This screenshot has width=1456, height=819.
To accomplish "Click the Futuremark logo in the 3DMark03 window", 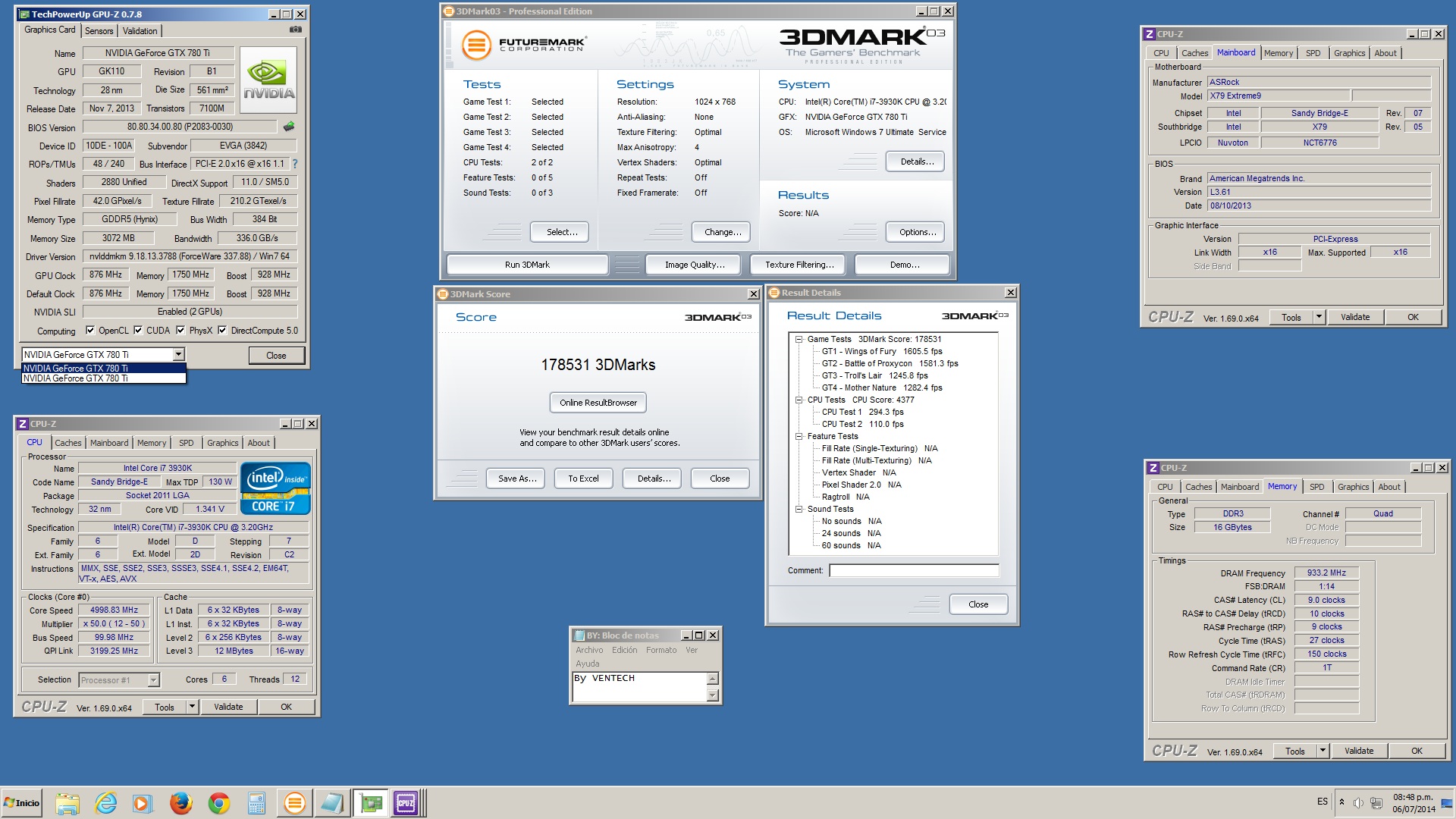I will 524,45.
